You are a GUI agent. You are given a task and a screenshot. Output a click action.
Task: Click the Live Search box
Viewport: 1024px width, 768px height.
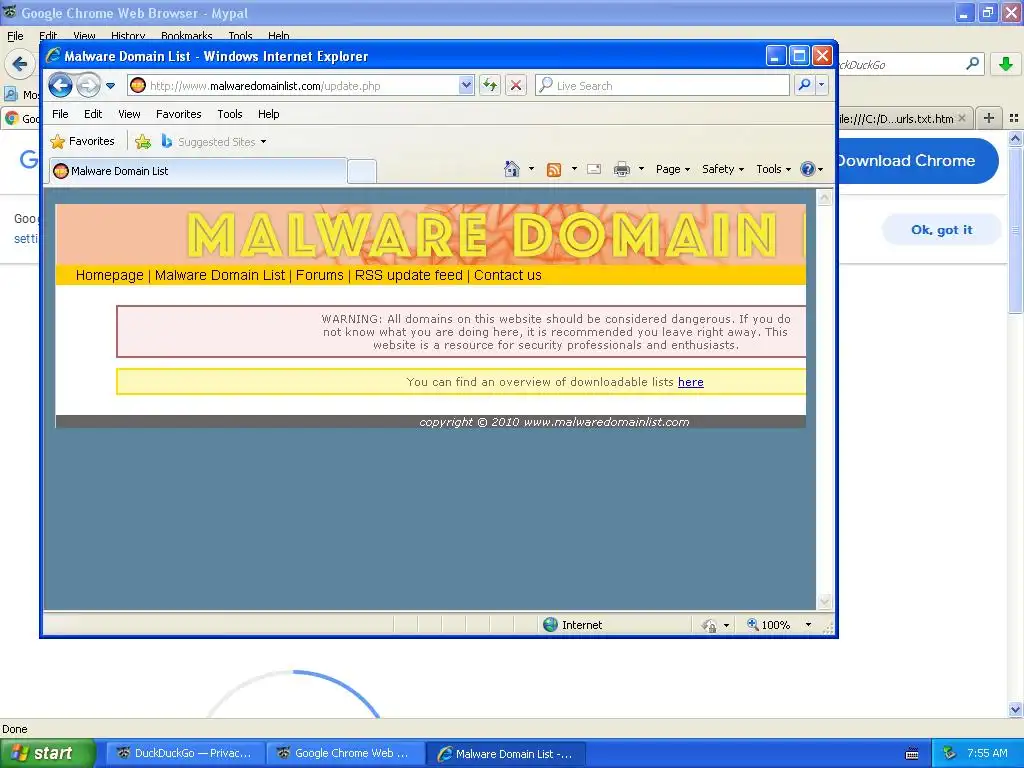click(x=662, y=86)
